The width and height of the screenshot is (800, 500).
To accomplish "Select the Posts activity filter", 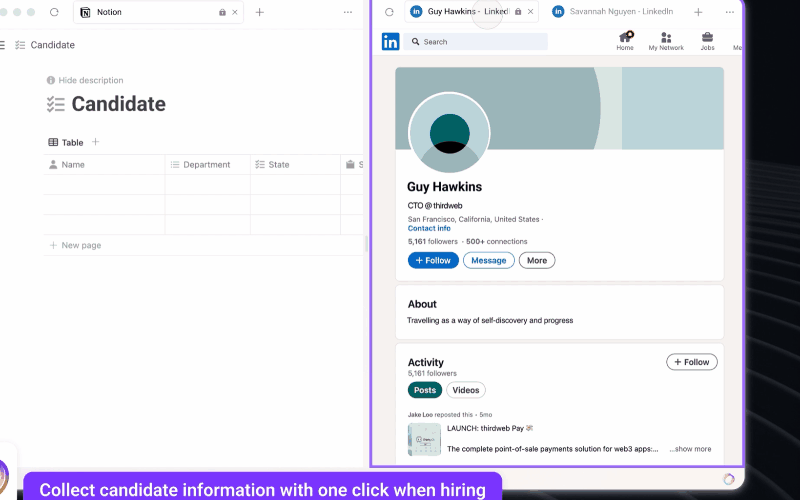I will point(424,390).
